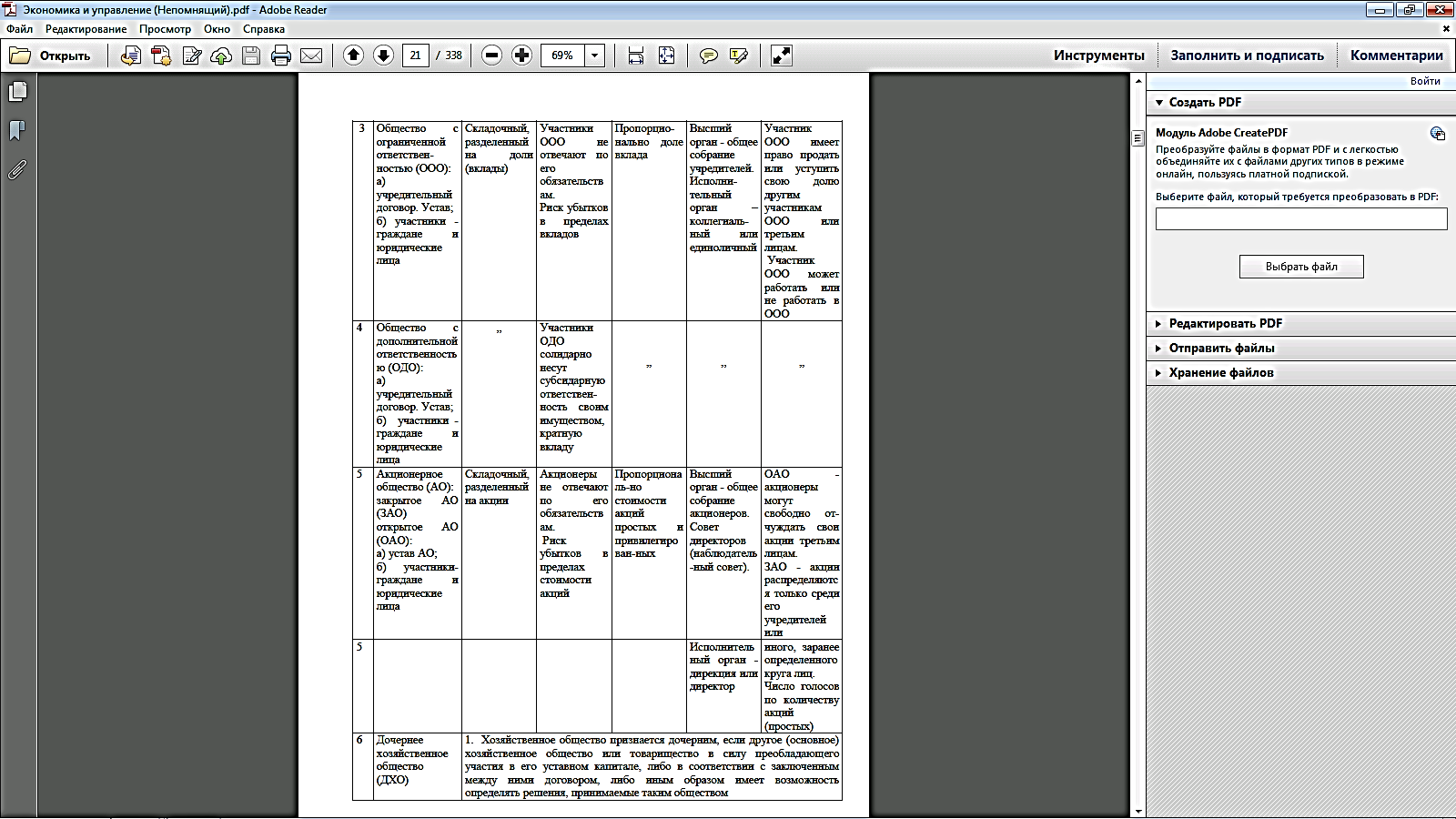Click the convert PDF toolbar icon
This screenshot has height=819, width=1456.
coord(161,56)
